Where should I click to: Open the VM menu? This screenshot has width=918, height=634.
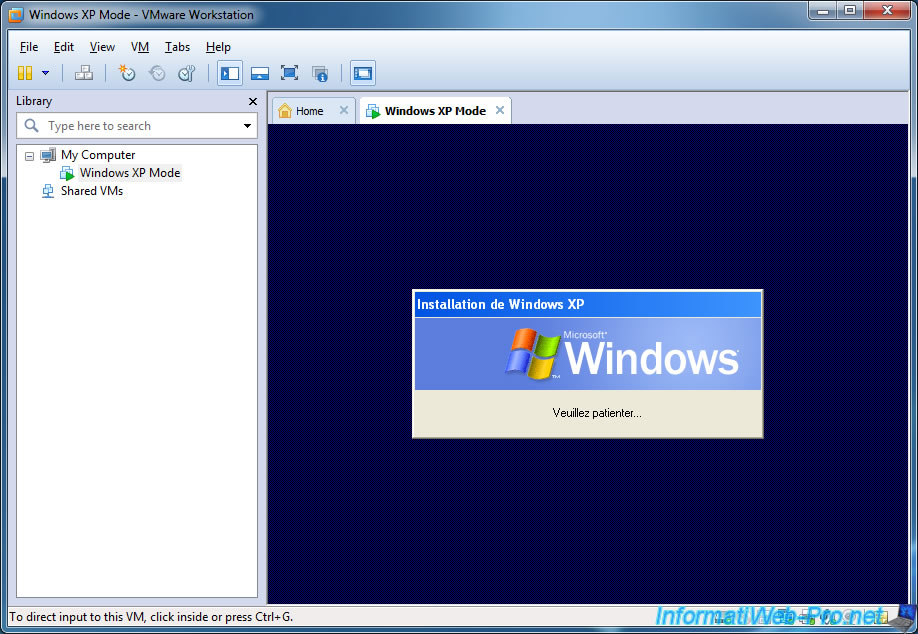pyautogui.click(x=140, y=47)
